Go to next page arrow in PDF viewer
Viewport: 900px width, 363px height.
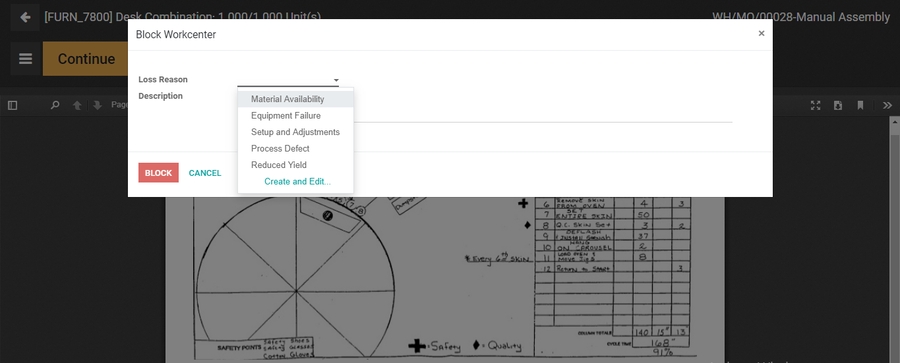tap(98, 105)
